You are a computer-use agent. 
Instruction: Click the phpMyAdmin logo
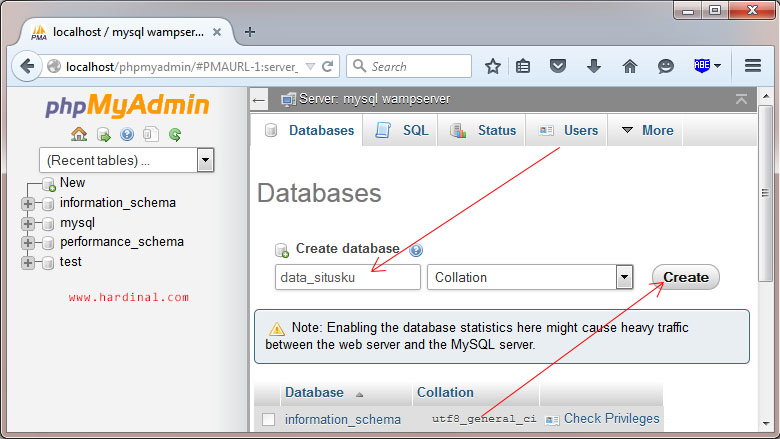[x=127, y=105]
